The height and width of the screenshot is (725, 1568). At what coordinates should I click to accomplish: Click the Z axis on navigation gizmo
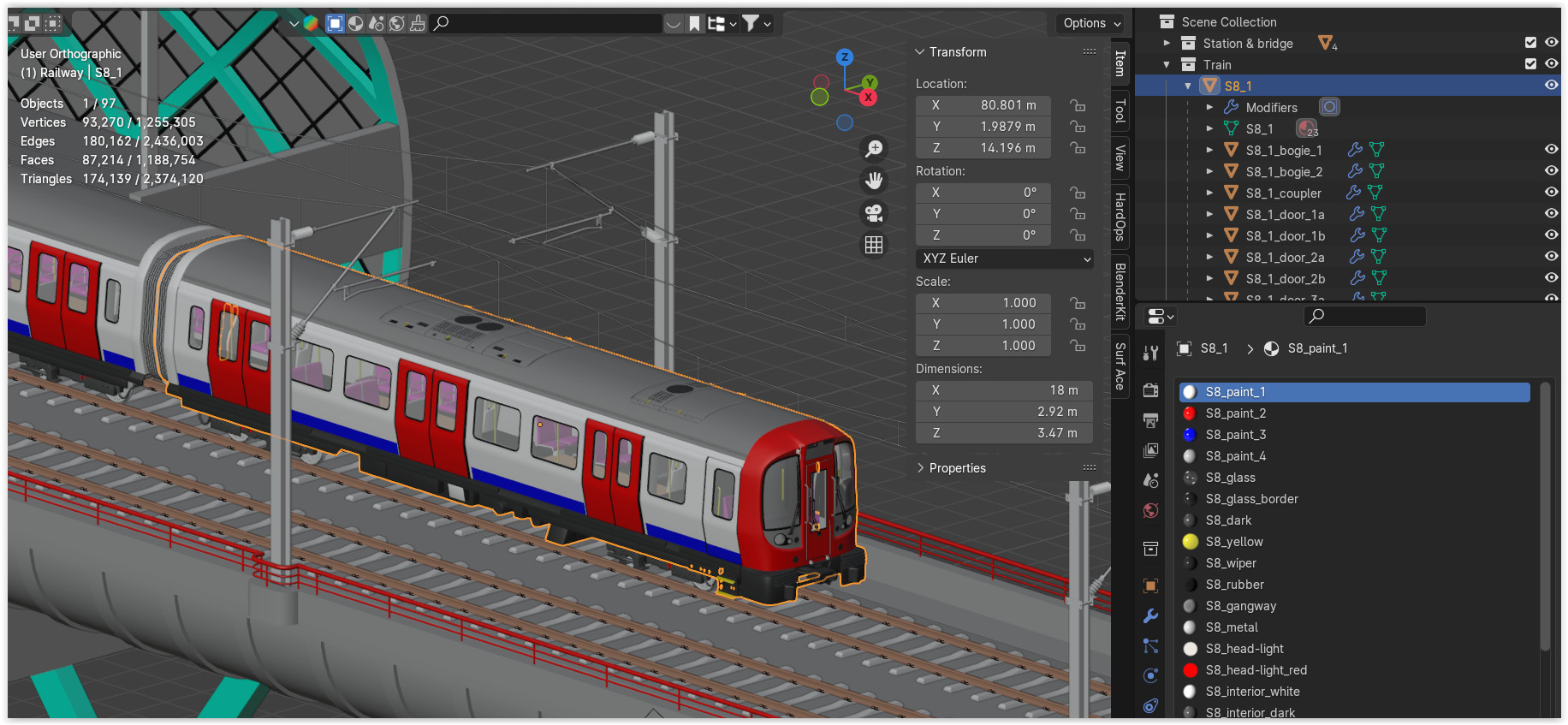click(x=845, y=57)
